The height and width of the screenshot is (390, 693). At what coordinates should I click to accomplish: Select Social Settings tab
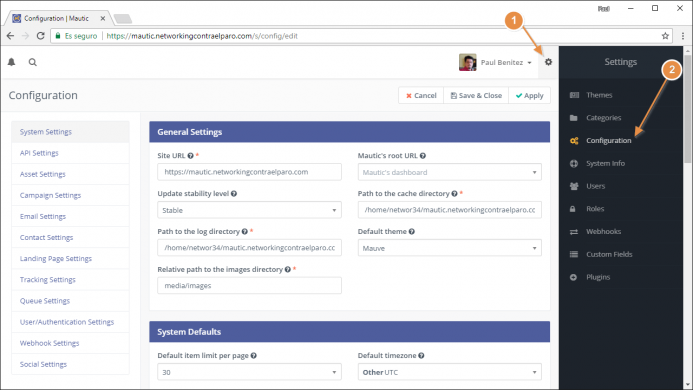coord(70,364)
